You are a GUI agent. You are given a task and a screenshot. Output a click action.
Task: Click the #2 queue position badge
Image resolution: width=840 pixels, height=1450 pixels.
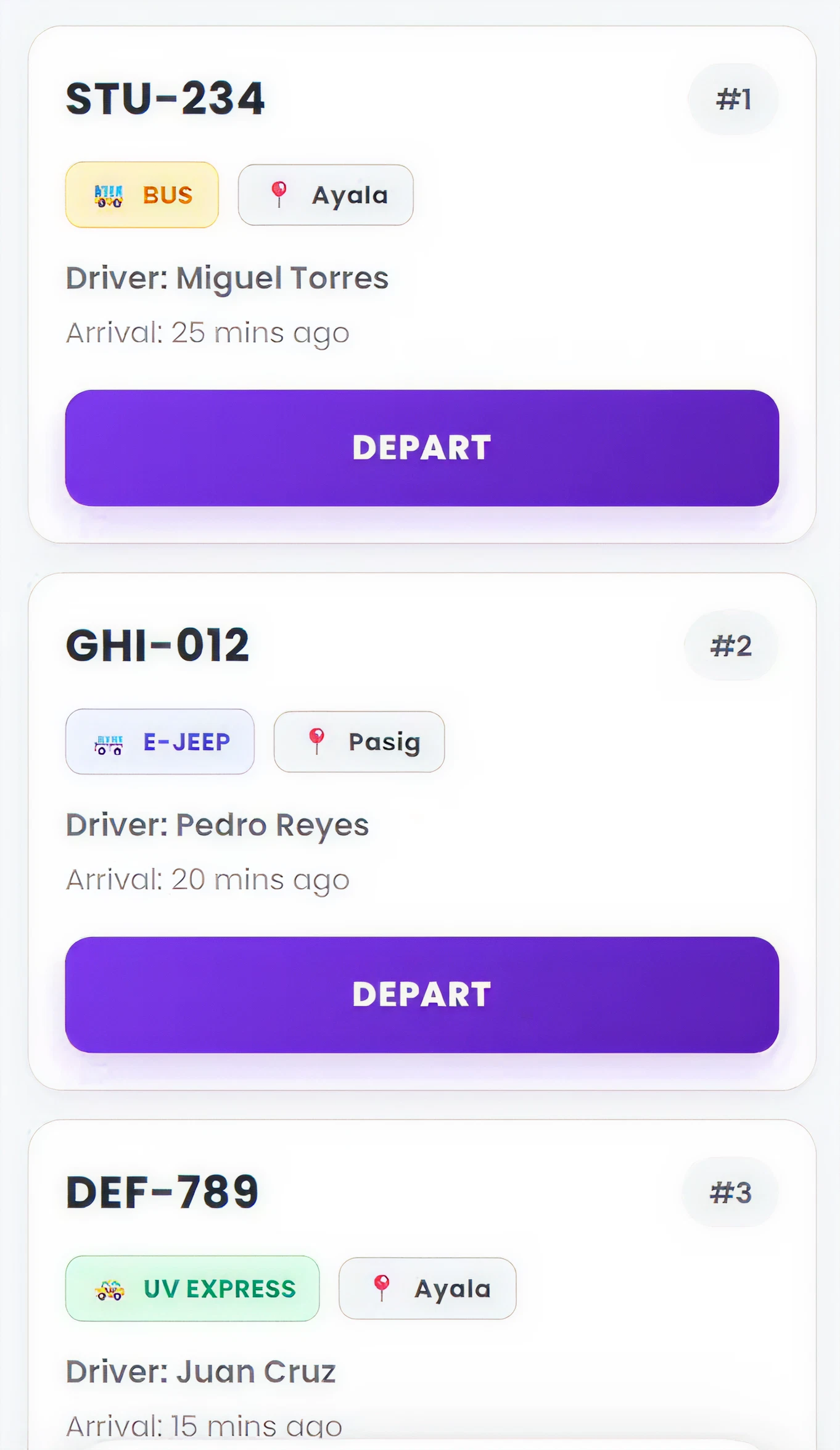coord(731,646)
